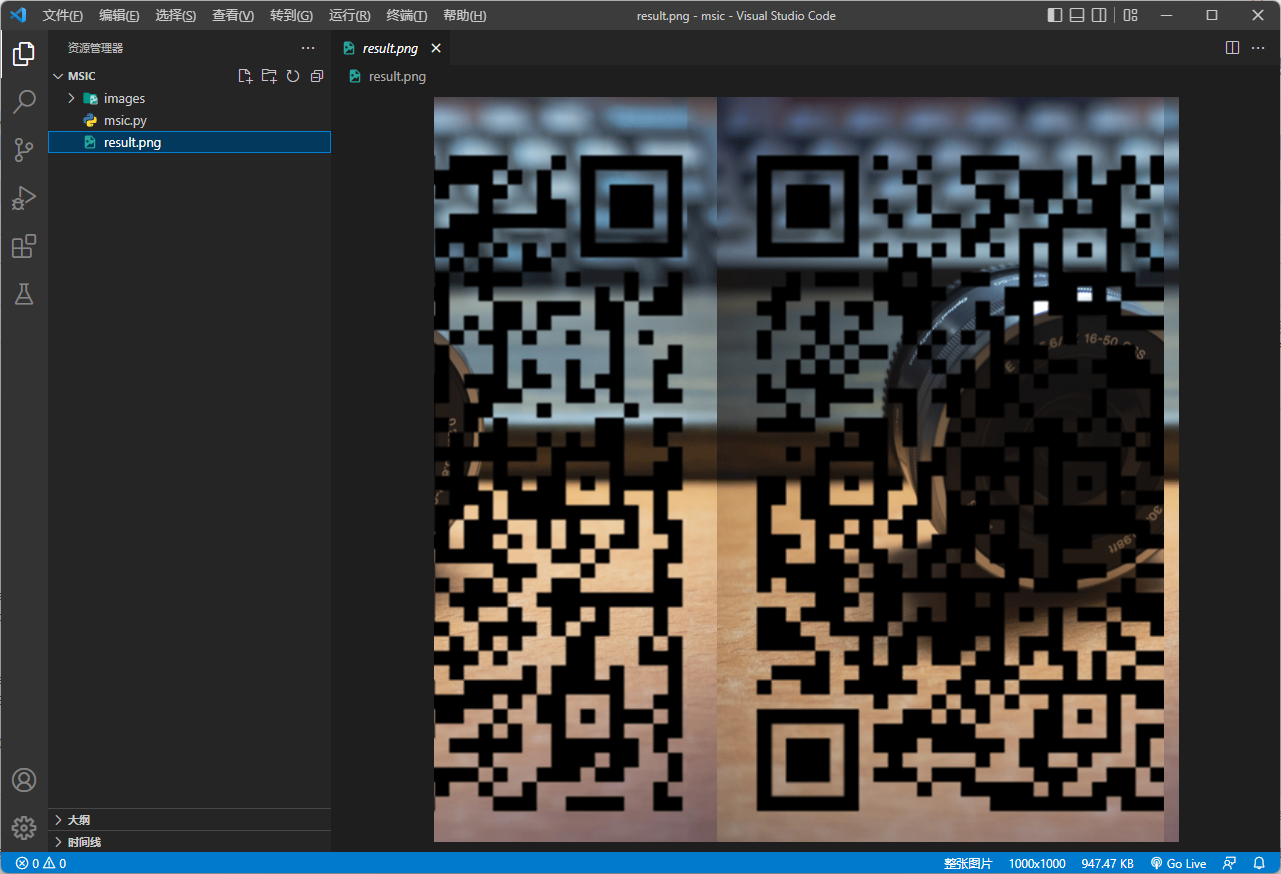Click the Go Live status bar button
The width and height of the screenshot is (1281, 874).
tap(1179, 863)
